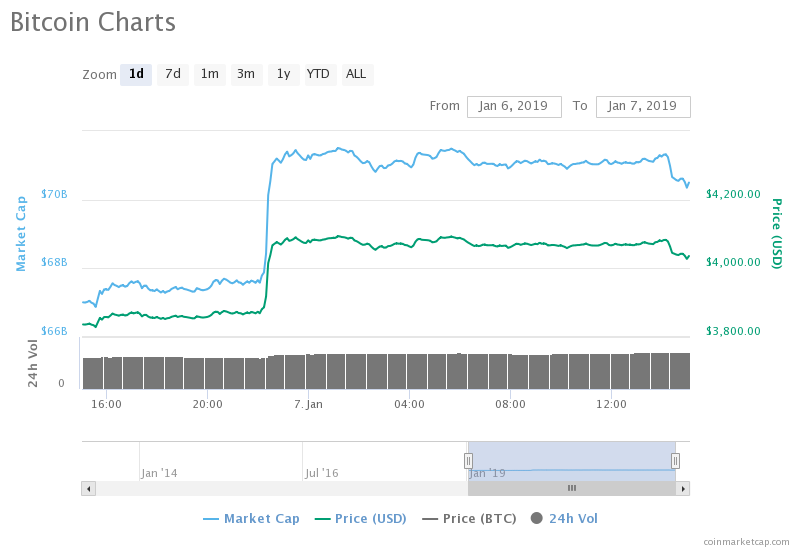Choose the 3m zoom option
The width and height of the screenshot is (800, 550).
tap(245, 74)
